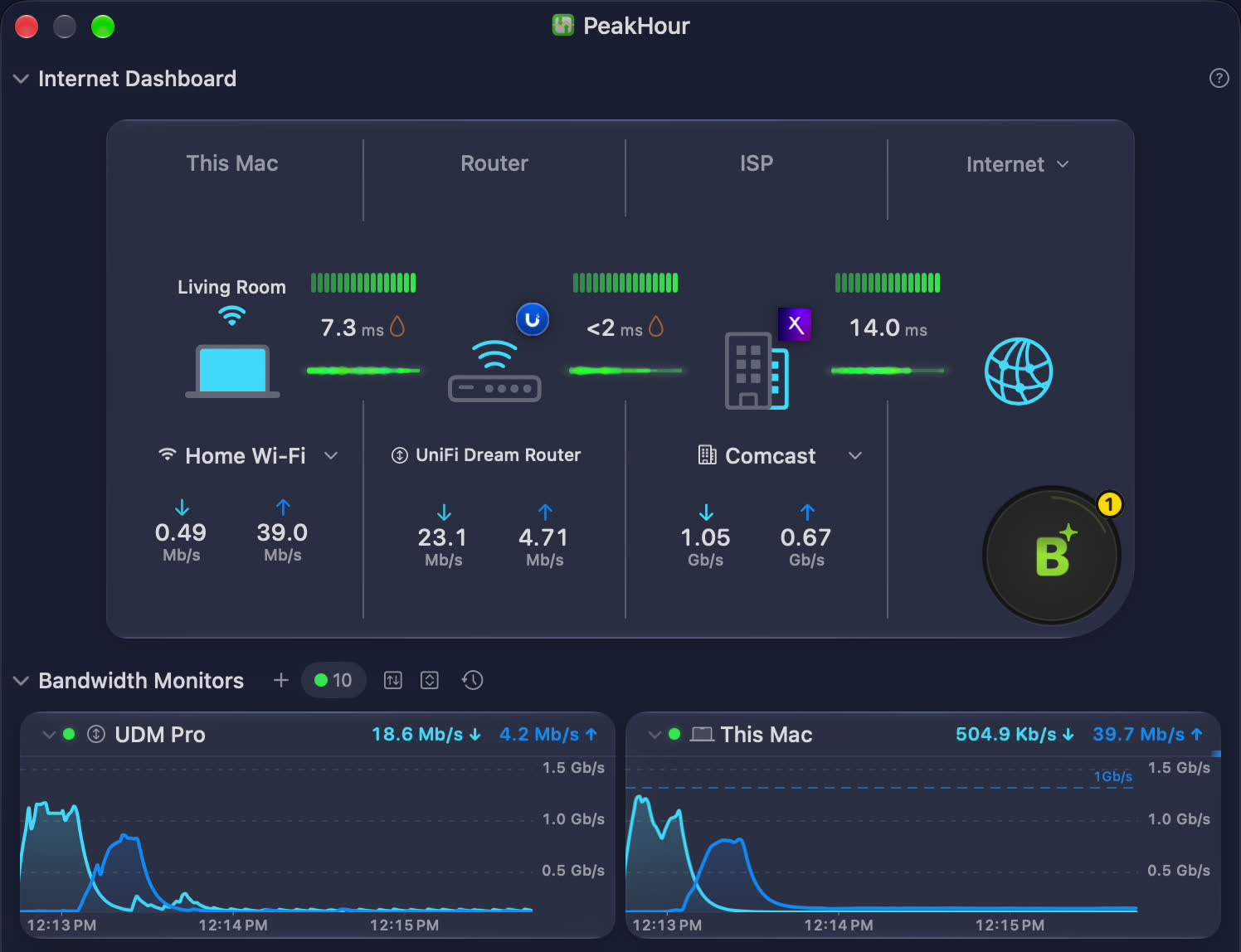Click the This Mac to Router signal bar meter
The width and height of the screenshot is (1241, 952).
363,283
